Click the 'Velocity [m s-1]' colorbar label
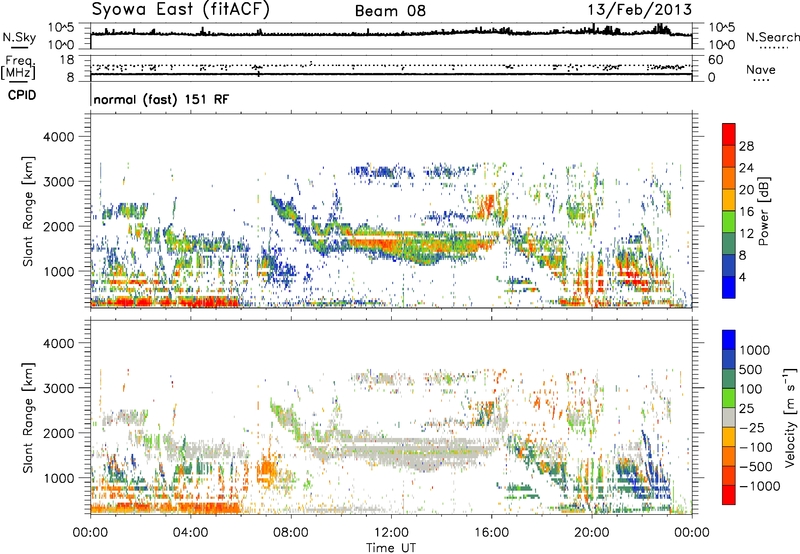The width and height of the screenshot is (800, 554). point(790,417)
